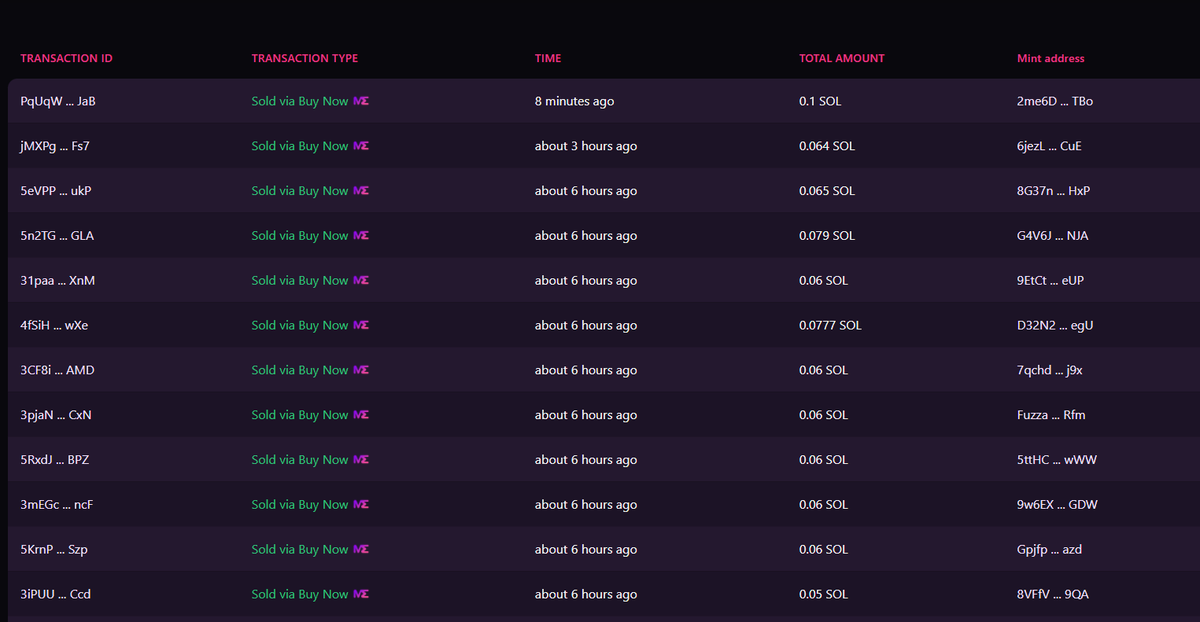Open mint address D32N2 ... egU
Image resolution: width=1200 pixels, height=622 pixels.
(x=1055, y=326)
